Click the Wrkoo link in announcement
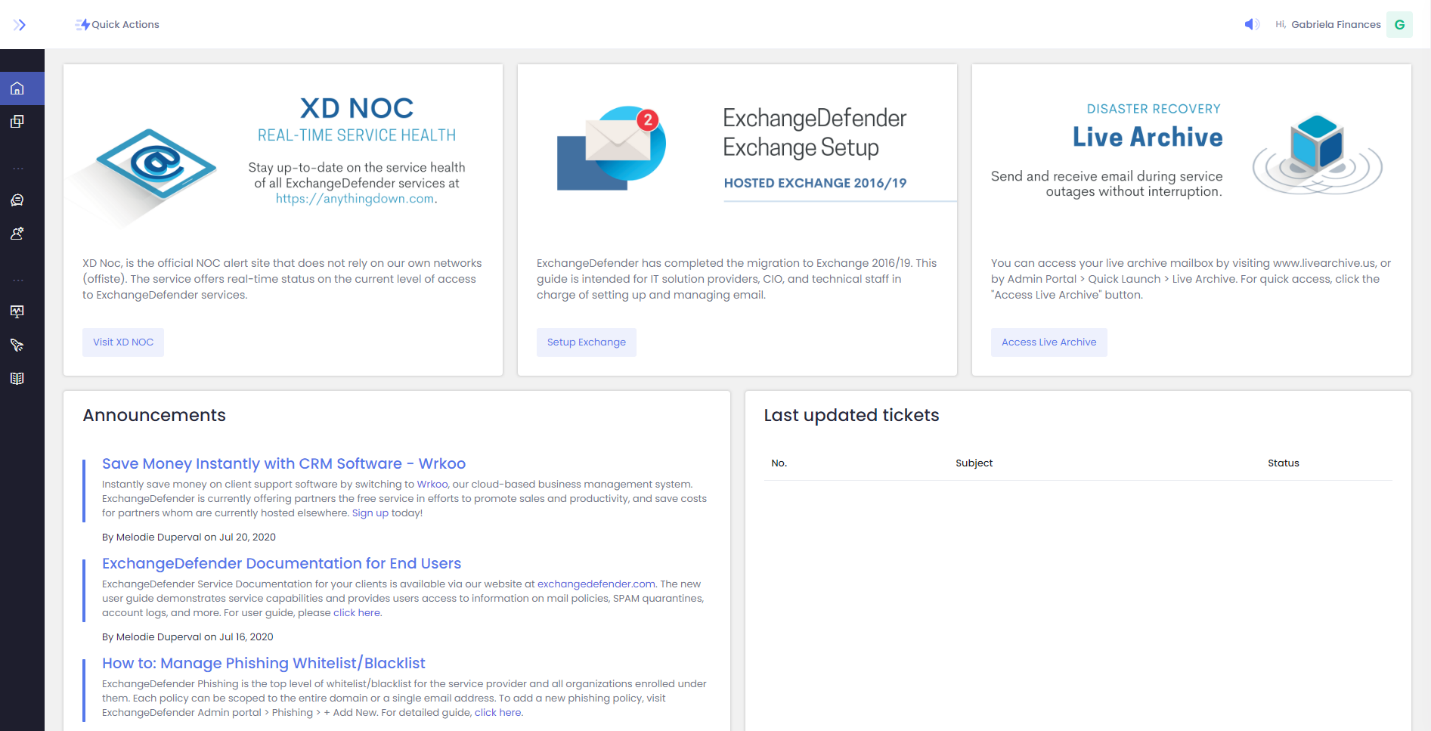The width and height of the screenshot is (1431, 731). coord(432,484)
